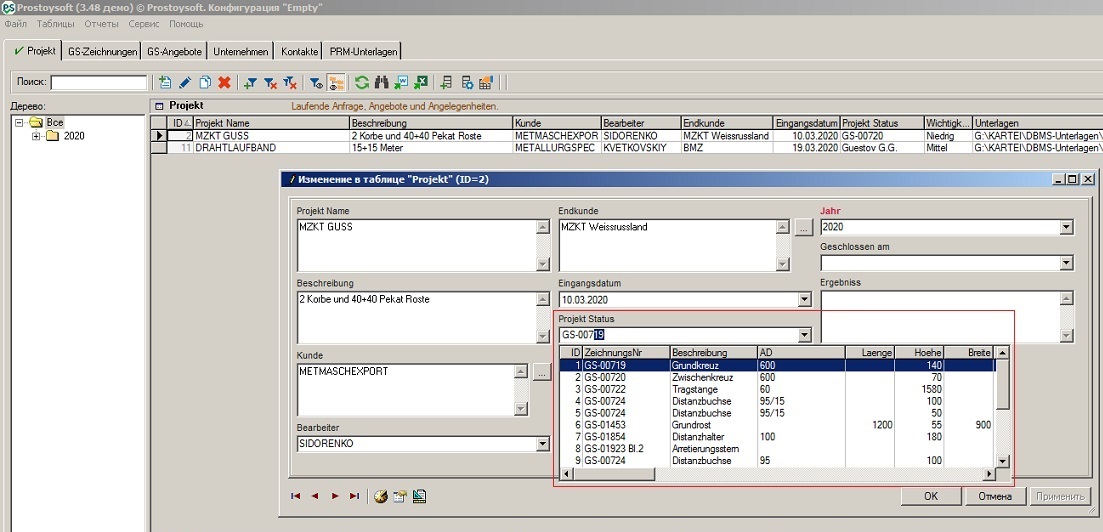Image resolution: width=1103 pixels, height=532 pixels.
Task: Toggle the tree panel toolbar button
Action: 336,83
